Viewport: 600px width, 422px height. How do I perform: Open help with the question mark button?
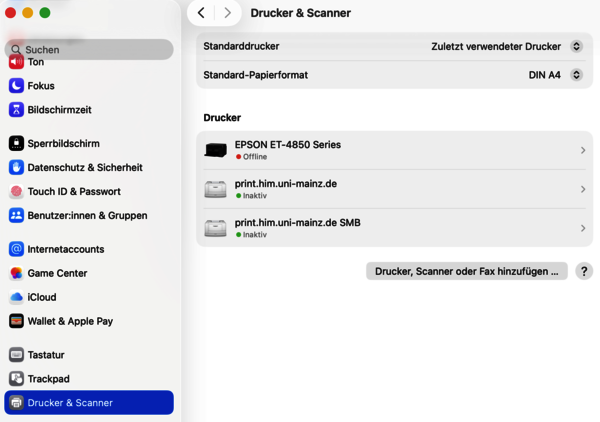point(584,271)
